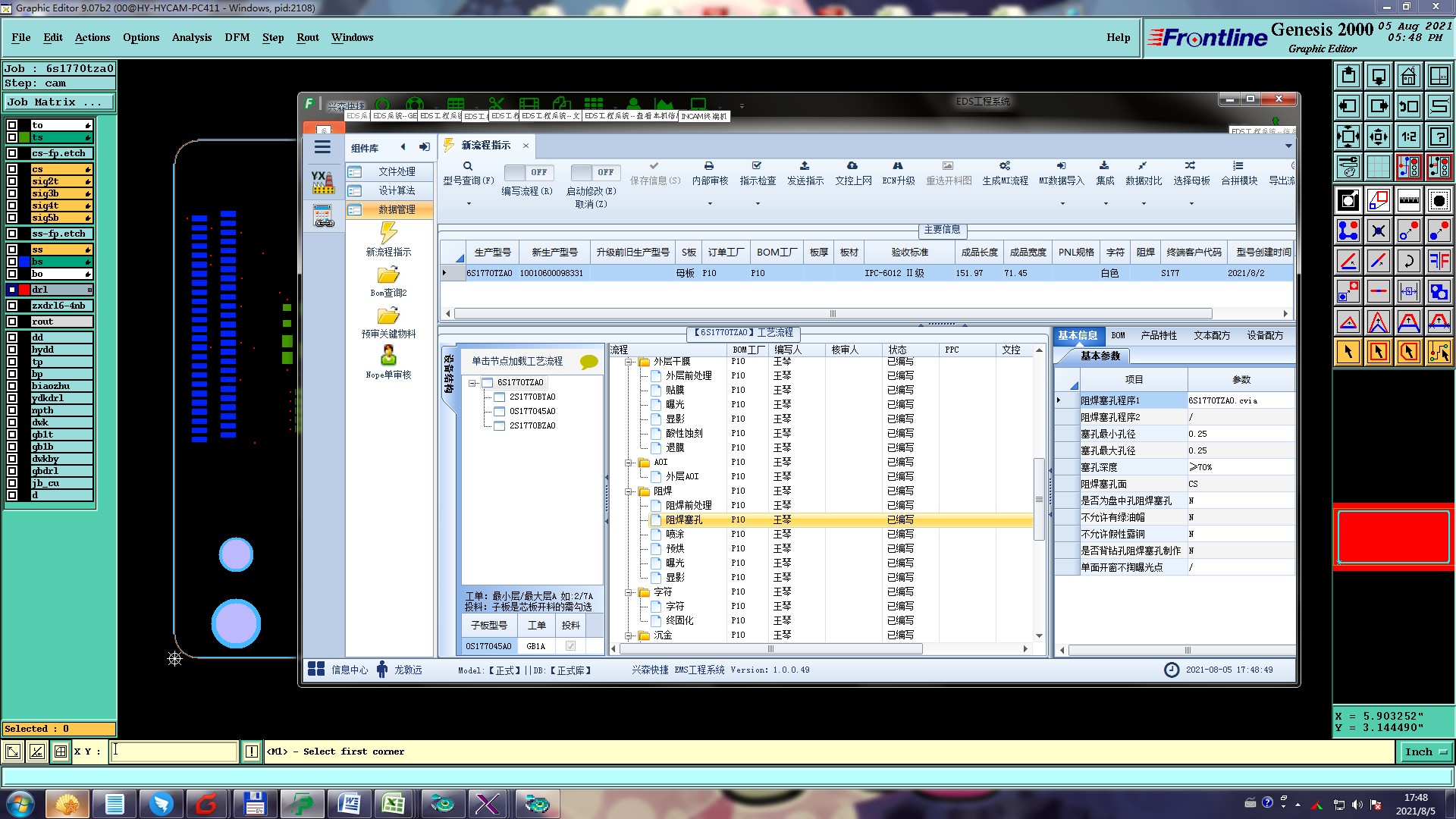Switch to the 产品特性 tab
Image resolution: width=1456 pixels, height=819 pixels.
point(1159,335)
